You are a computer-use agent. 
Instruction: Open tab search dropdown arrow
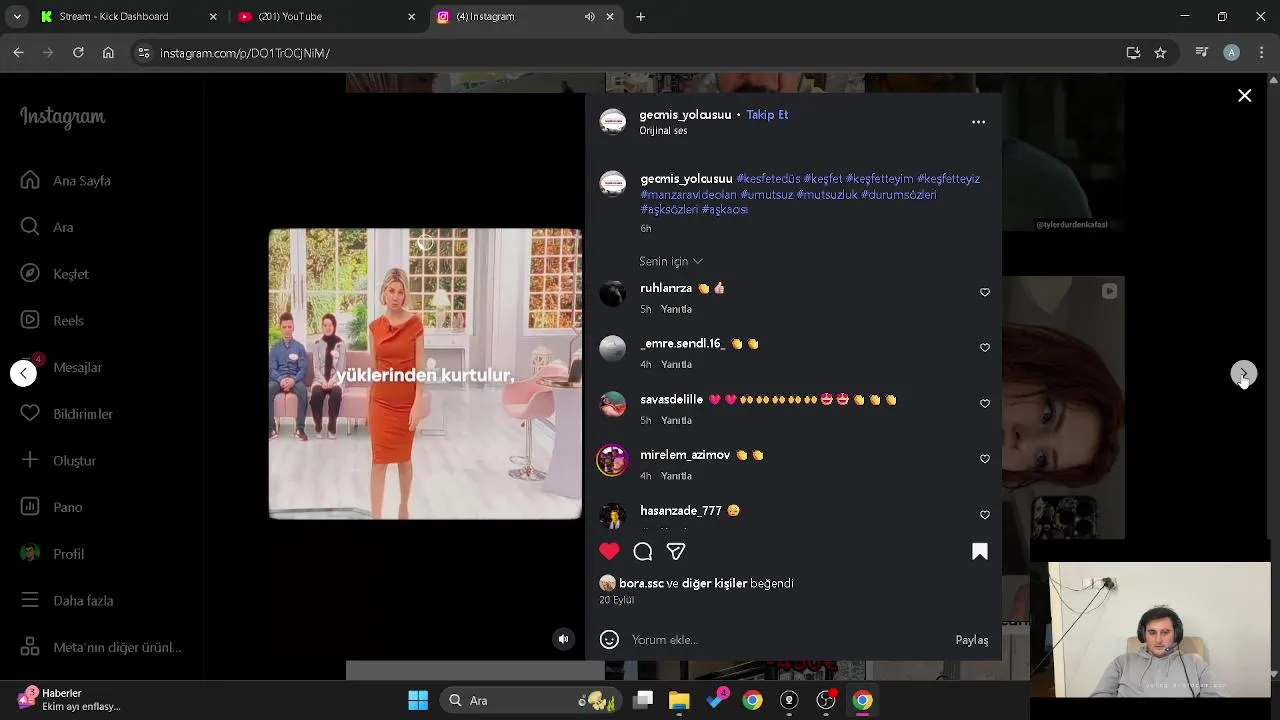coord(17,16)
